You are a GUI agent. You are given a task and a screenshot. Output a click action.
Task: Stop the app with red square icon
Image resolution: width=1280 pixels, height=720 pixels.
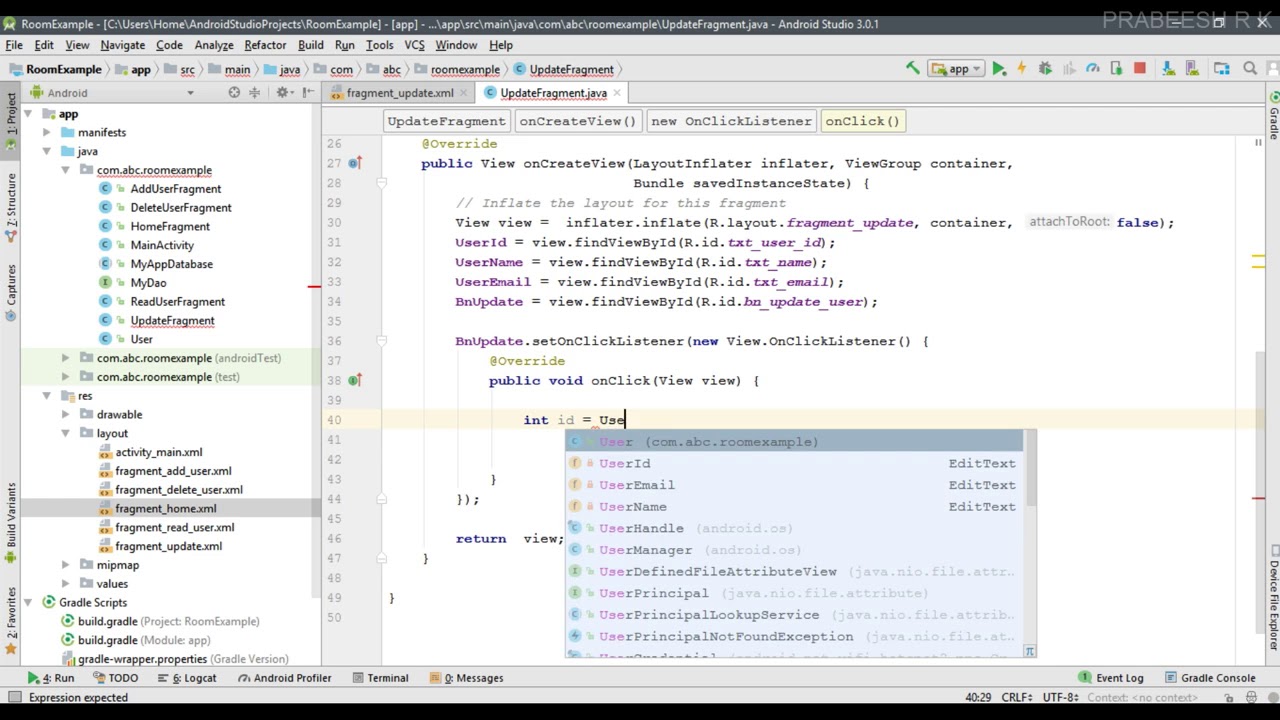(x=1139, y=69)
